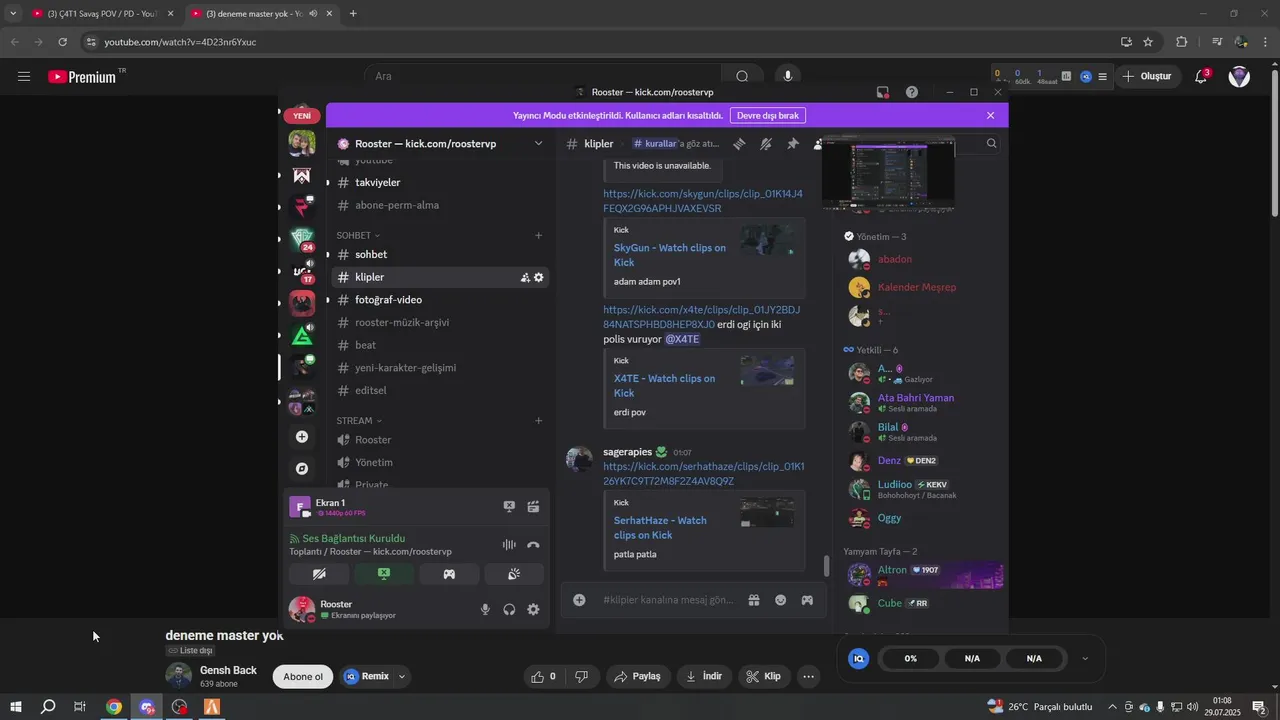Open pinned messages in klipler
The image size is (1280, 720).
pyautogui.click(x=793, y=144)
